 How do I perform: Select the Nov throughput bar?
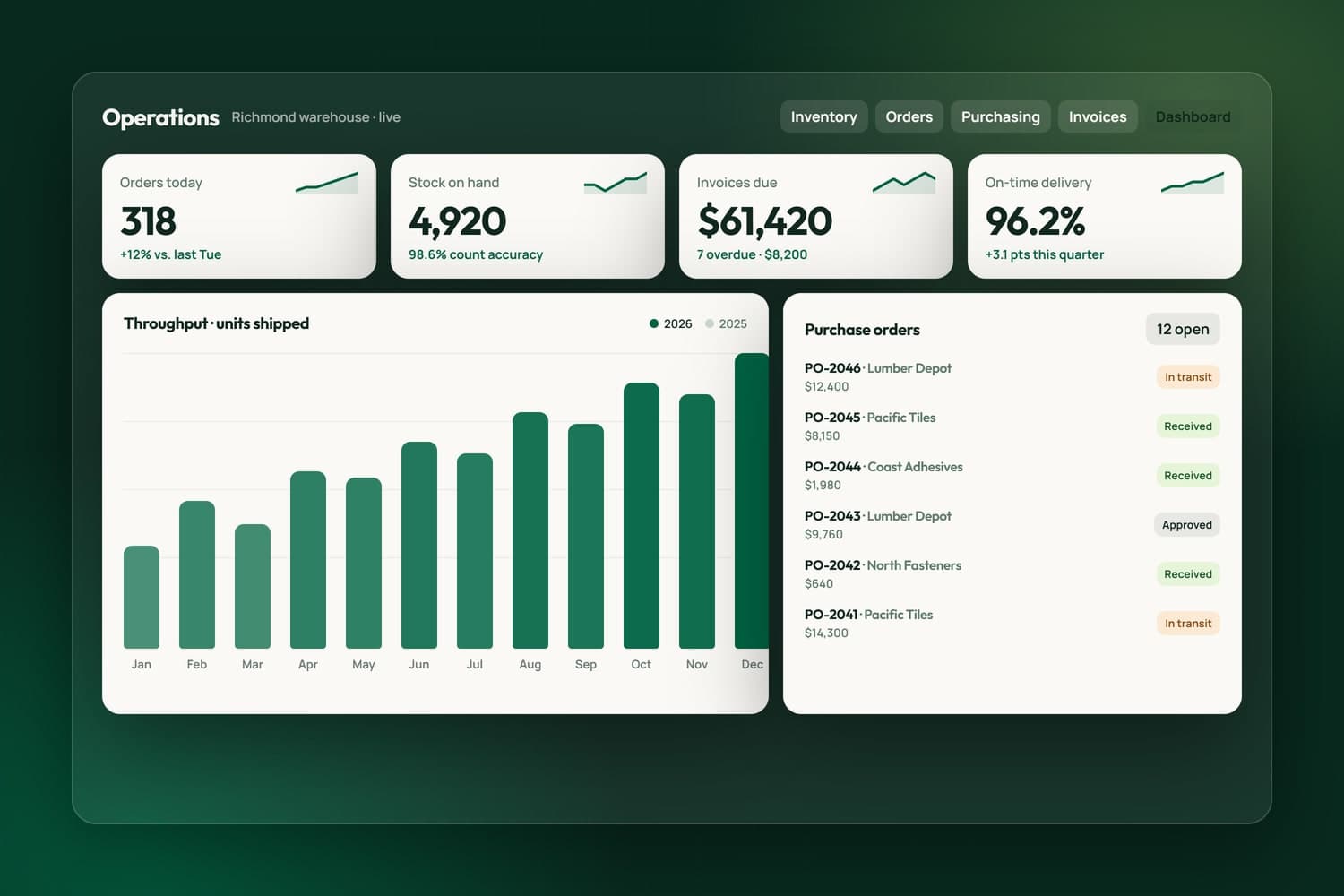tap(697, 521)
